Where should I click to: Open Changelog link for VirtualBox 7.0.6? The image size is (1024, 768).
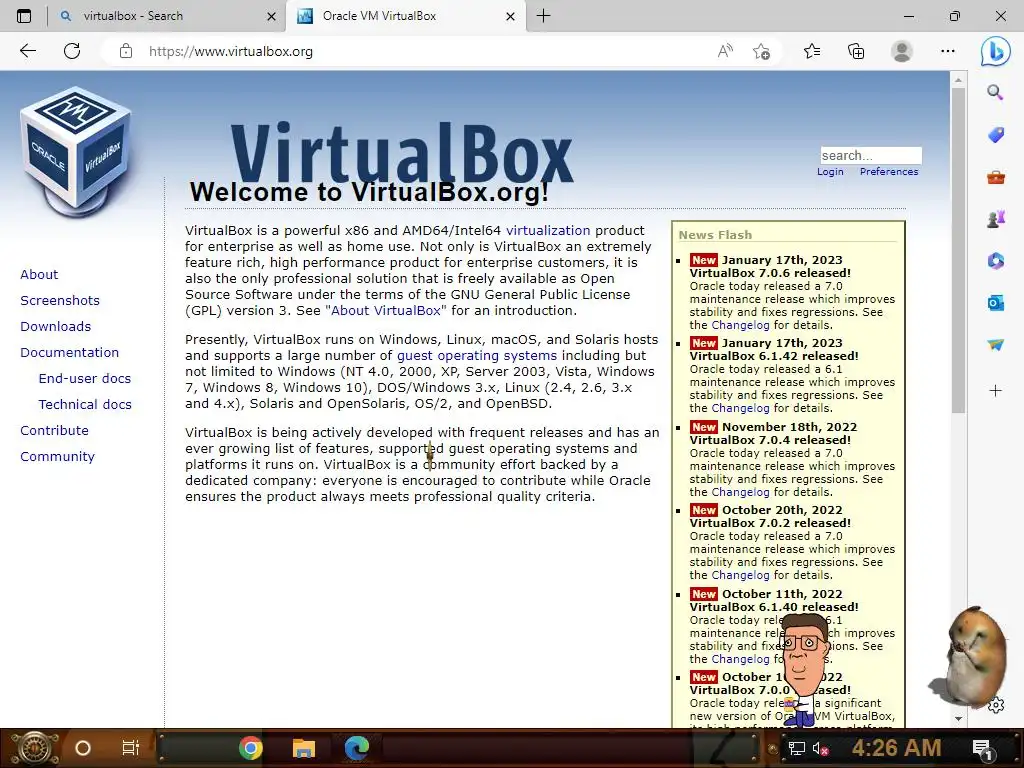[741, 325]
